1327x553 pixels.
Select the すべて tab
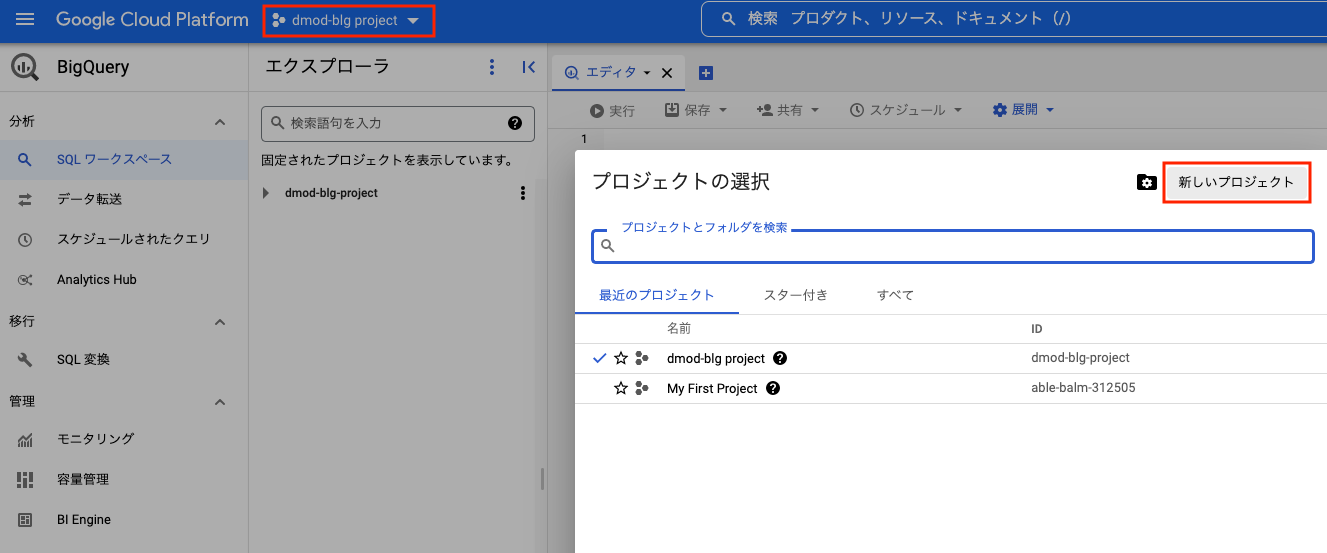coord(895,295)
